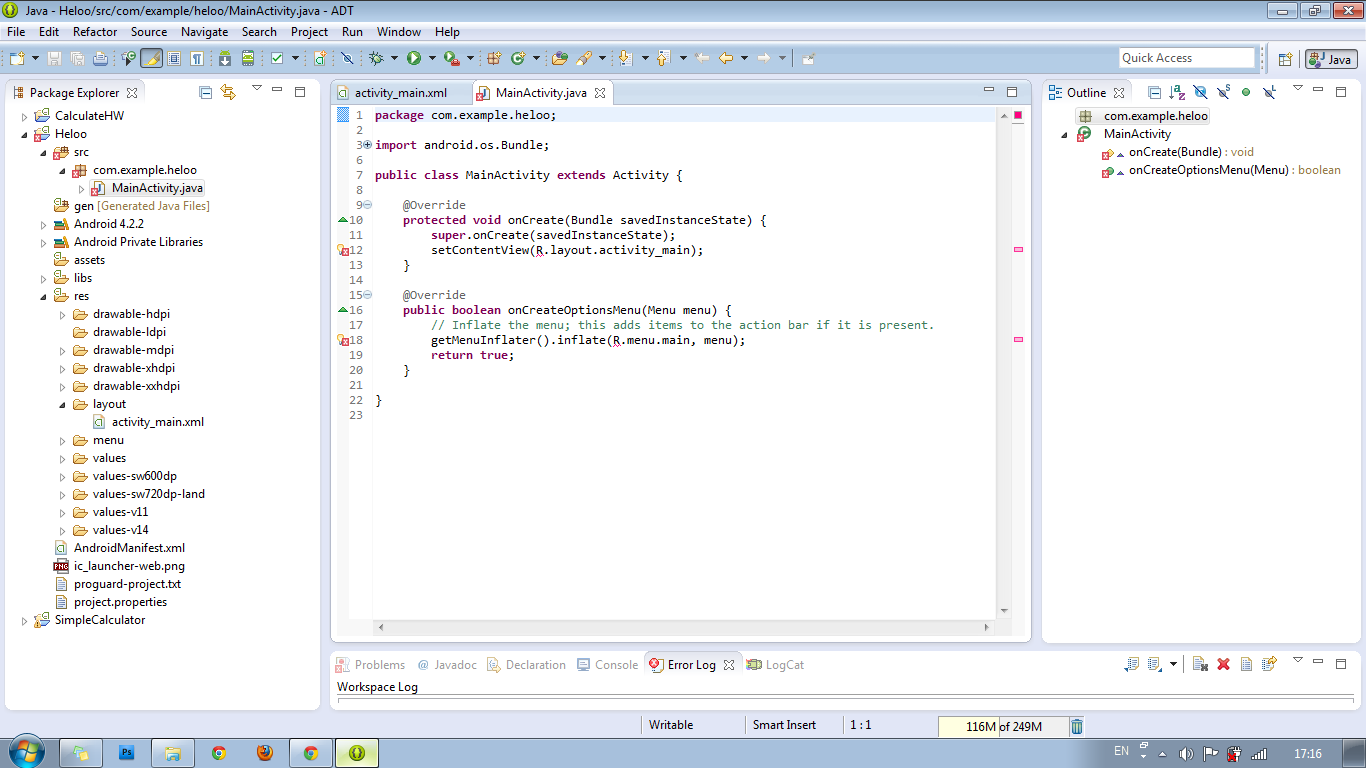The width and height of the screenshot is (1366, 768).
Task: Click the Quick Access search field
Action: click(1186, 58)
